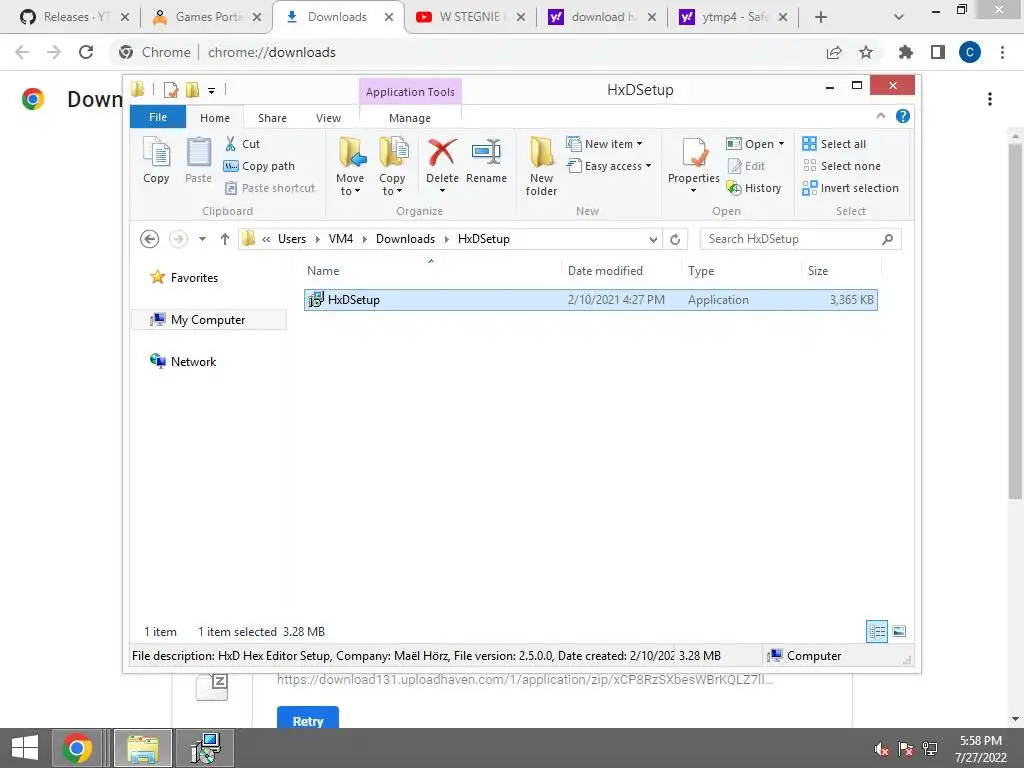The width and height of the screenshot is (1024, 768).
Task: Select Network in navigation pane
Action: tap(184, 362)
